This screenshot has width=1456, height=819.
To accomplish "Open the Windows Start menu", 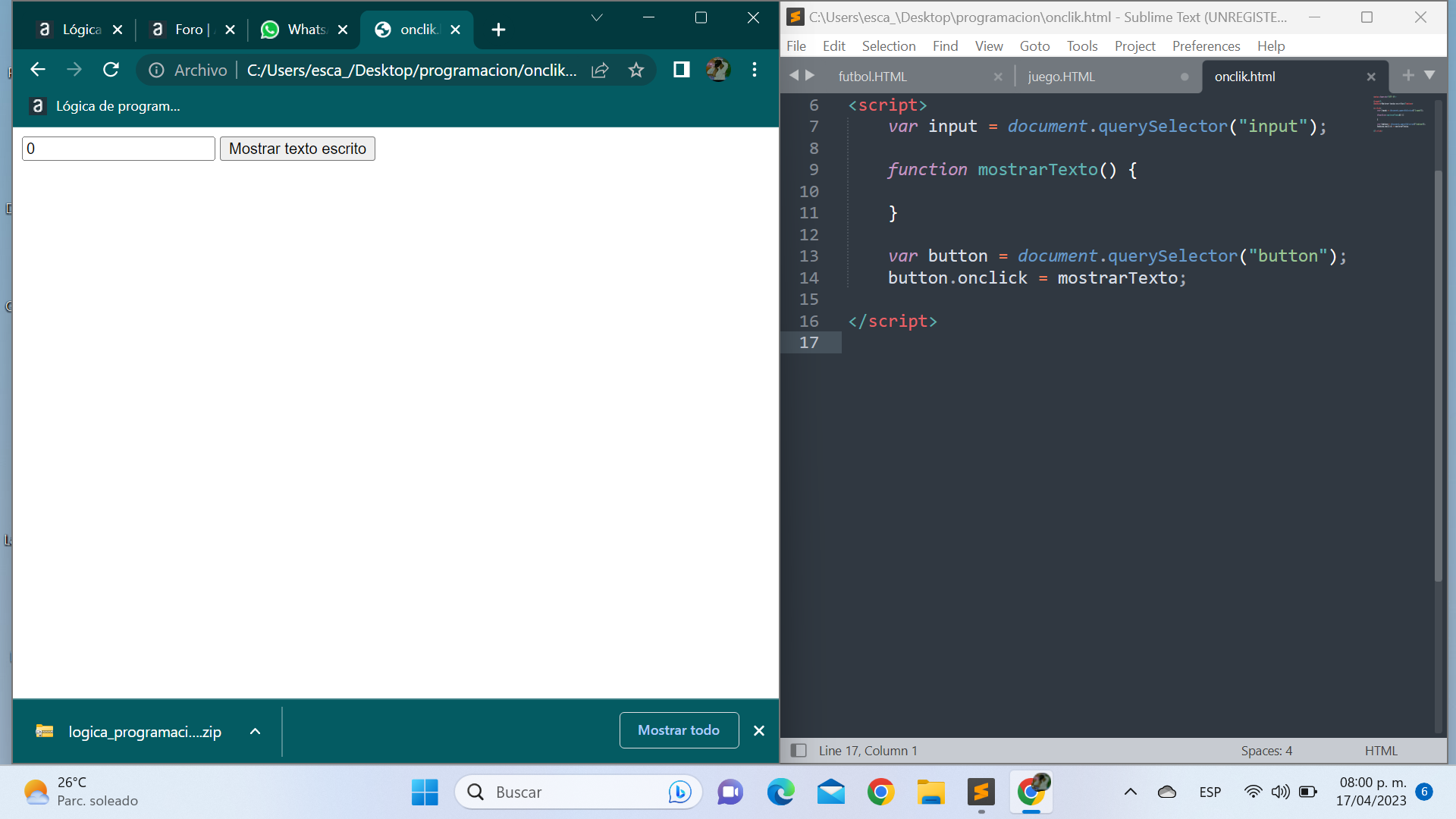I will tap(425, 792).
